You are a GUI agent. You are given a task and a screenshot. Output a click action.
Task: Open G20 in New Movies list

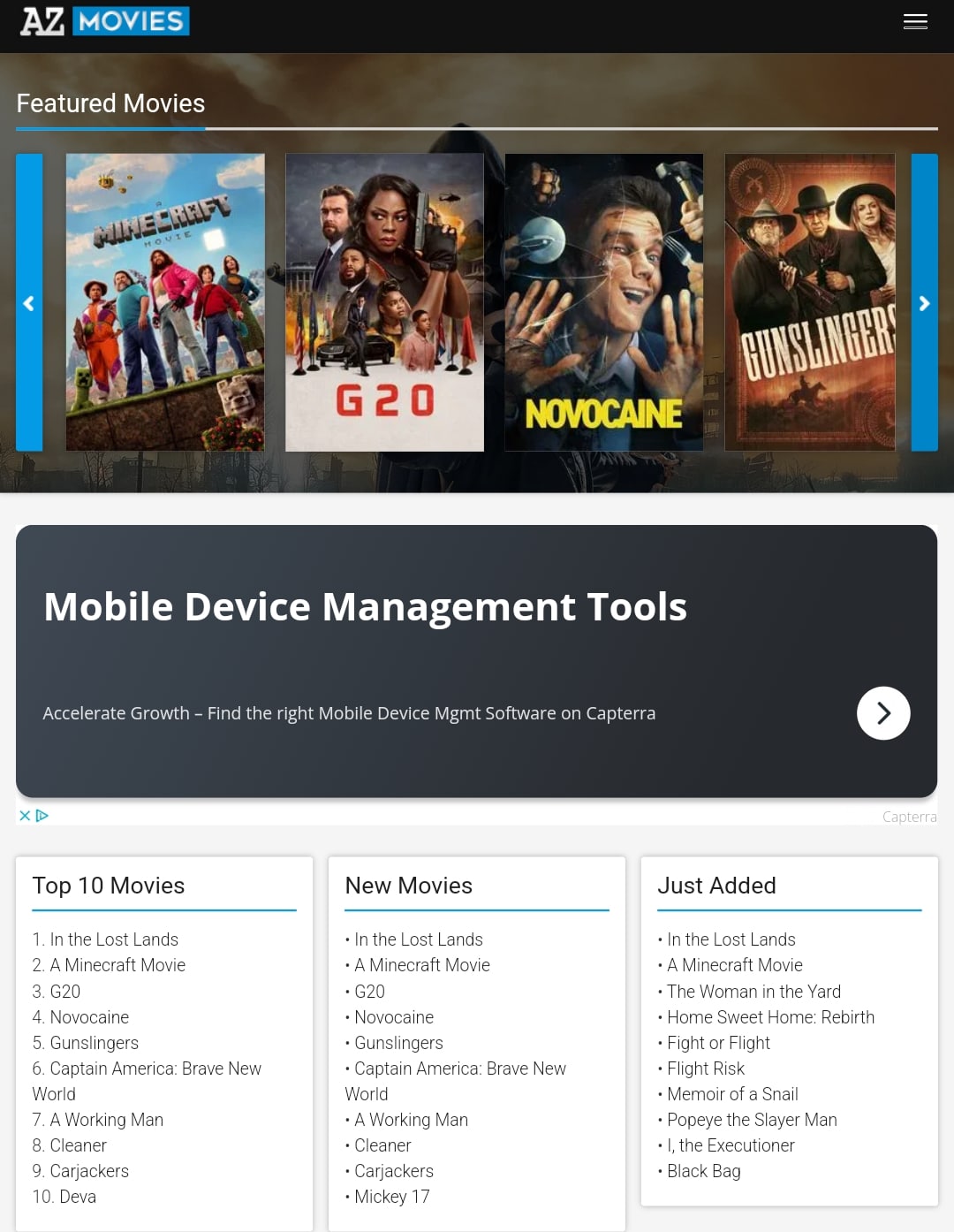pos(370,992)
